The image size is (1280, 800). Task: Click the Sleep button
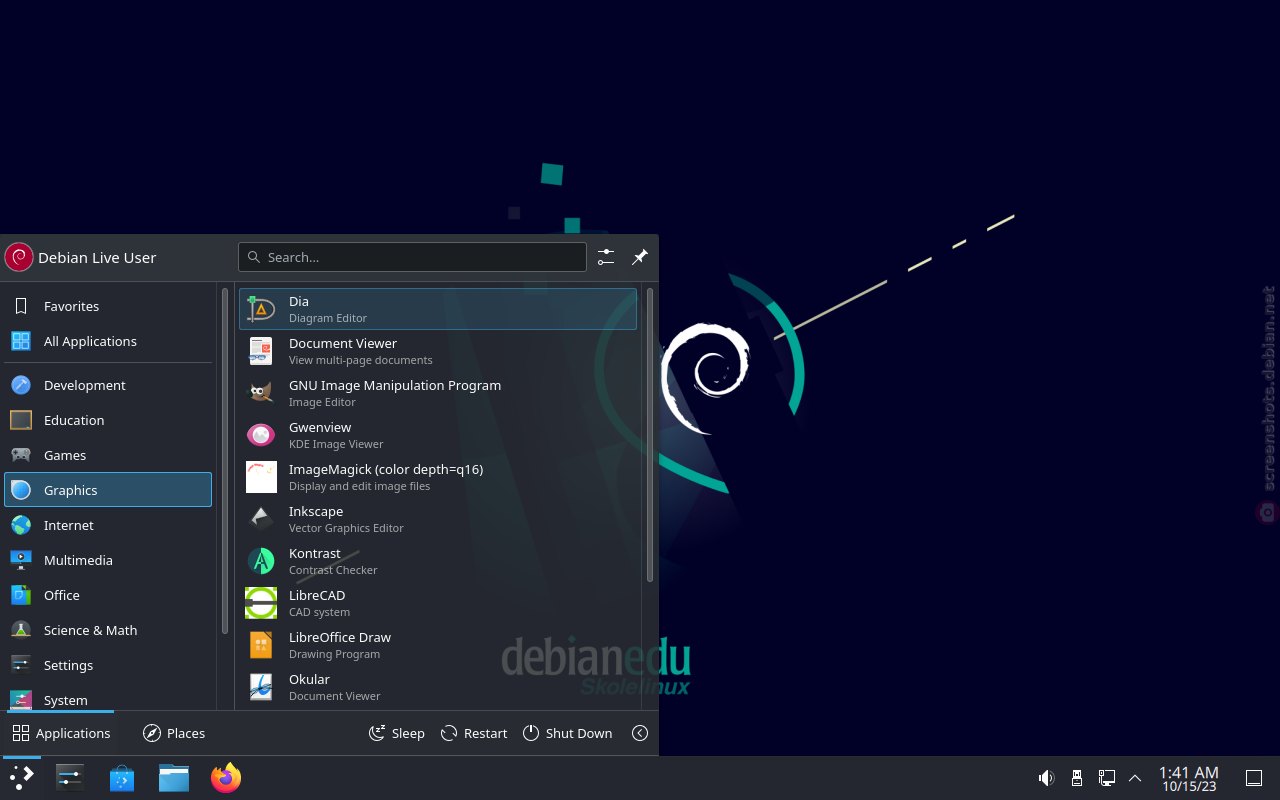point(397,733)
